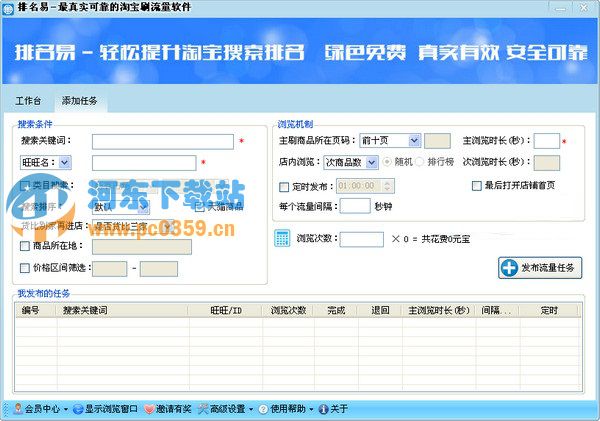Click the 定时发布 time stepper arrows
The width and height of the screenshot is (600, 421).
pyautogui.click(x=388, y=186)
